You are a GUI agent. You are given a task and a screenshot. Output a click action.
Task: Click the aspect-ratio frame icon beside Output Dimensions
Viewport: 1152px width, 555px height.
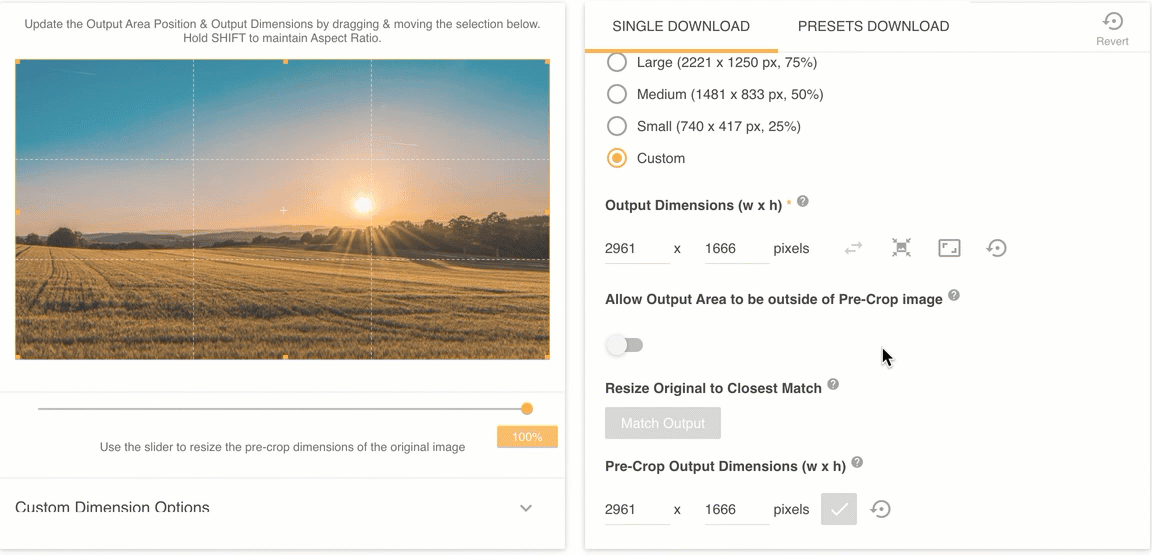[x=949, y=248]
